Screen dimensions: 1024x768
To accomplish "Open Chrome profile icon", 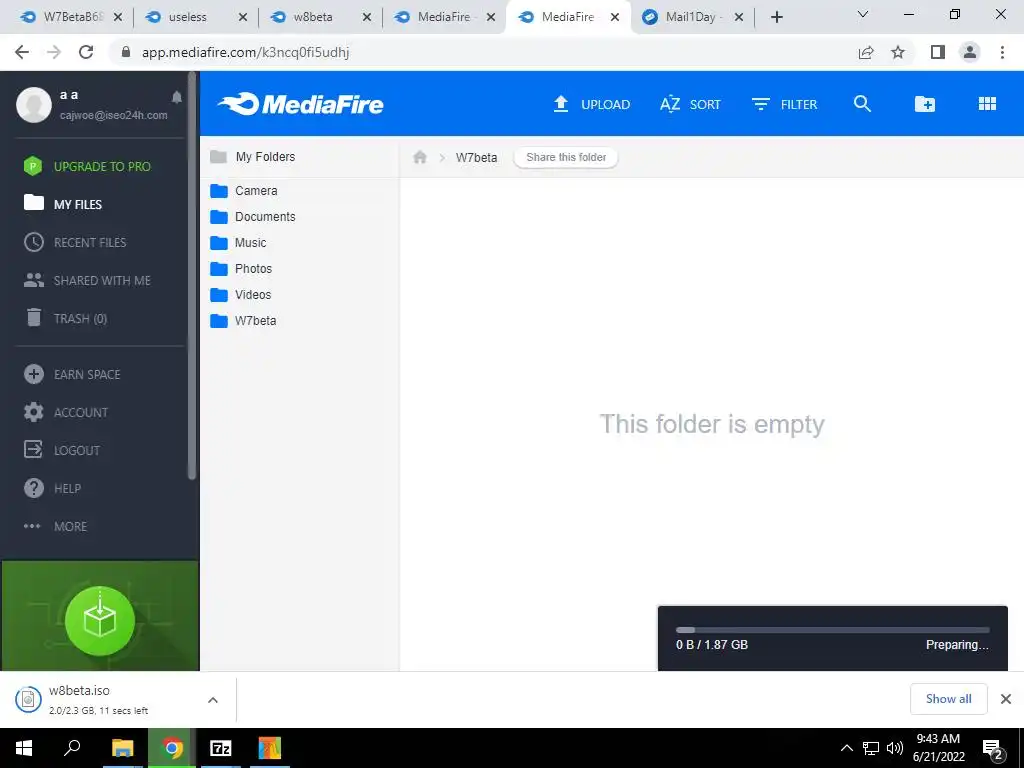I will [x=970, y=52].
